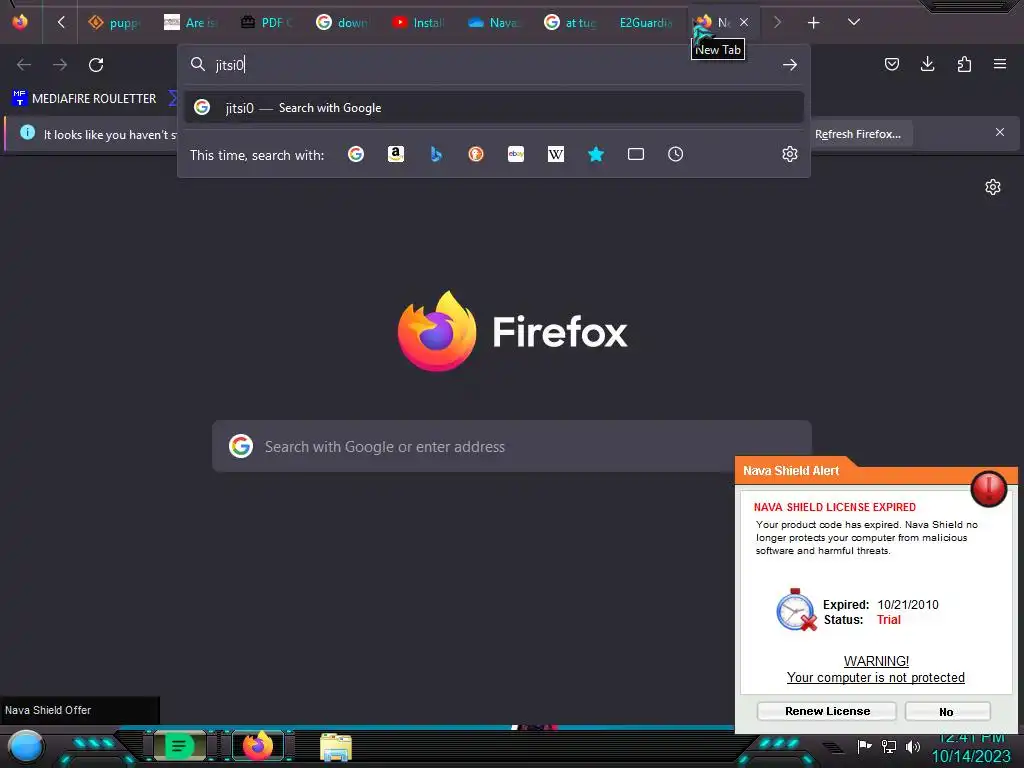Click the address bar containing jitsi0
Screen dimensions: 1024x768
point(494,65)
